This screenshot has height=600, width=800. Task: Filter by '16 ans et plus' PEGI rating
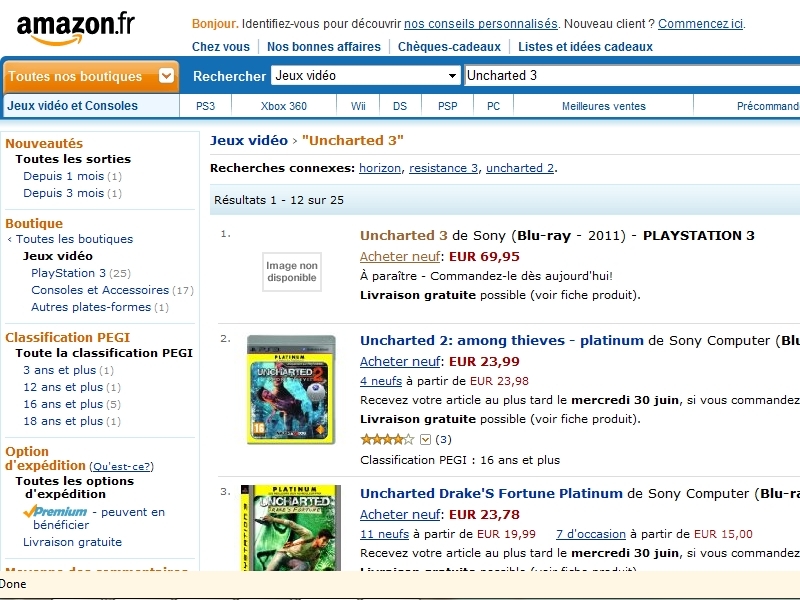click(x=63, y=404)
